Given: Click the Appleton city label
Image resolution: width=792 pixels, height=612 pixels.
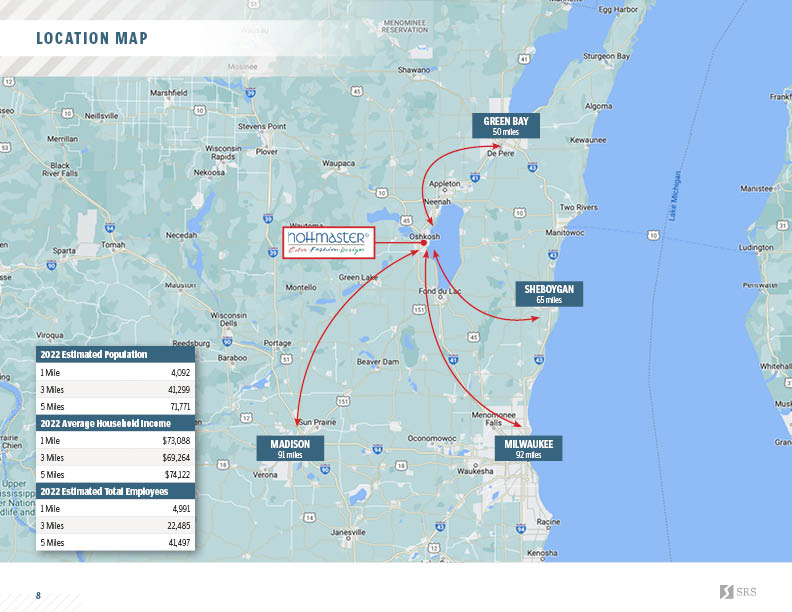Looking at the screenshot, I should 445,183.
